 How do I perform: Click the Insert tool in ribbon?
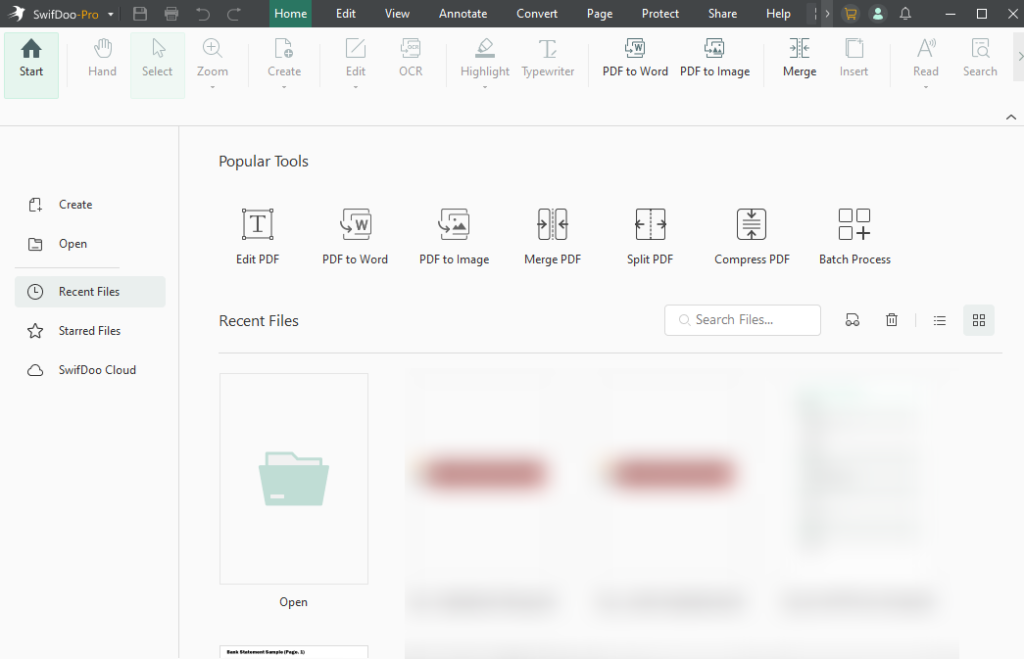(854, 59)
